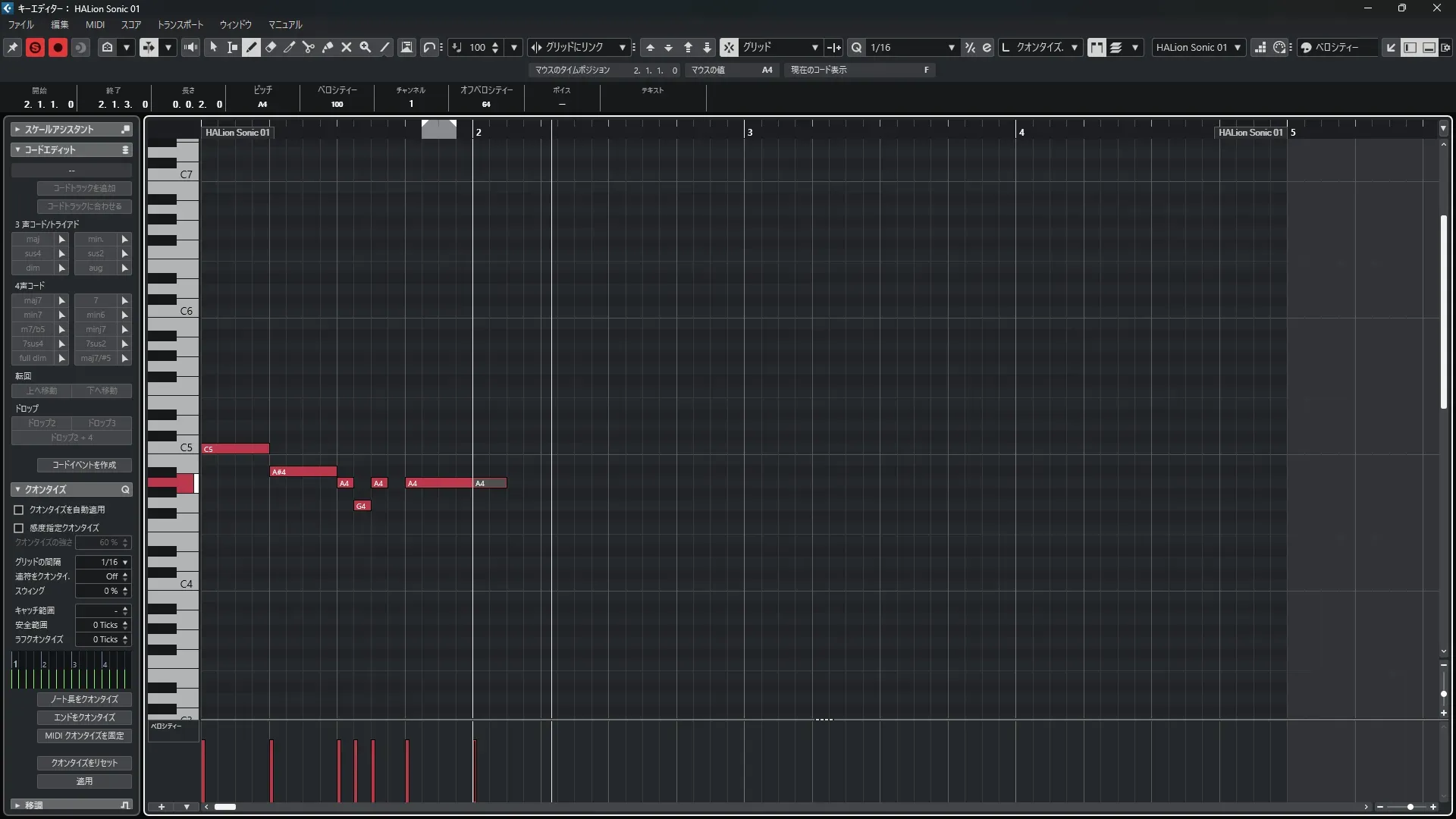1456x819 pixels.
Task: Select the Zoom magnifier tool
Action: [x=366, y=47]
